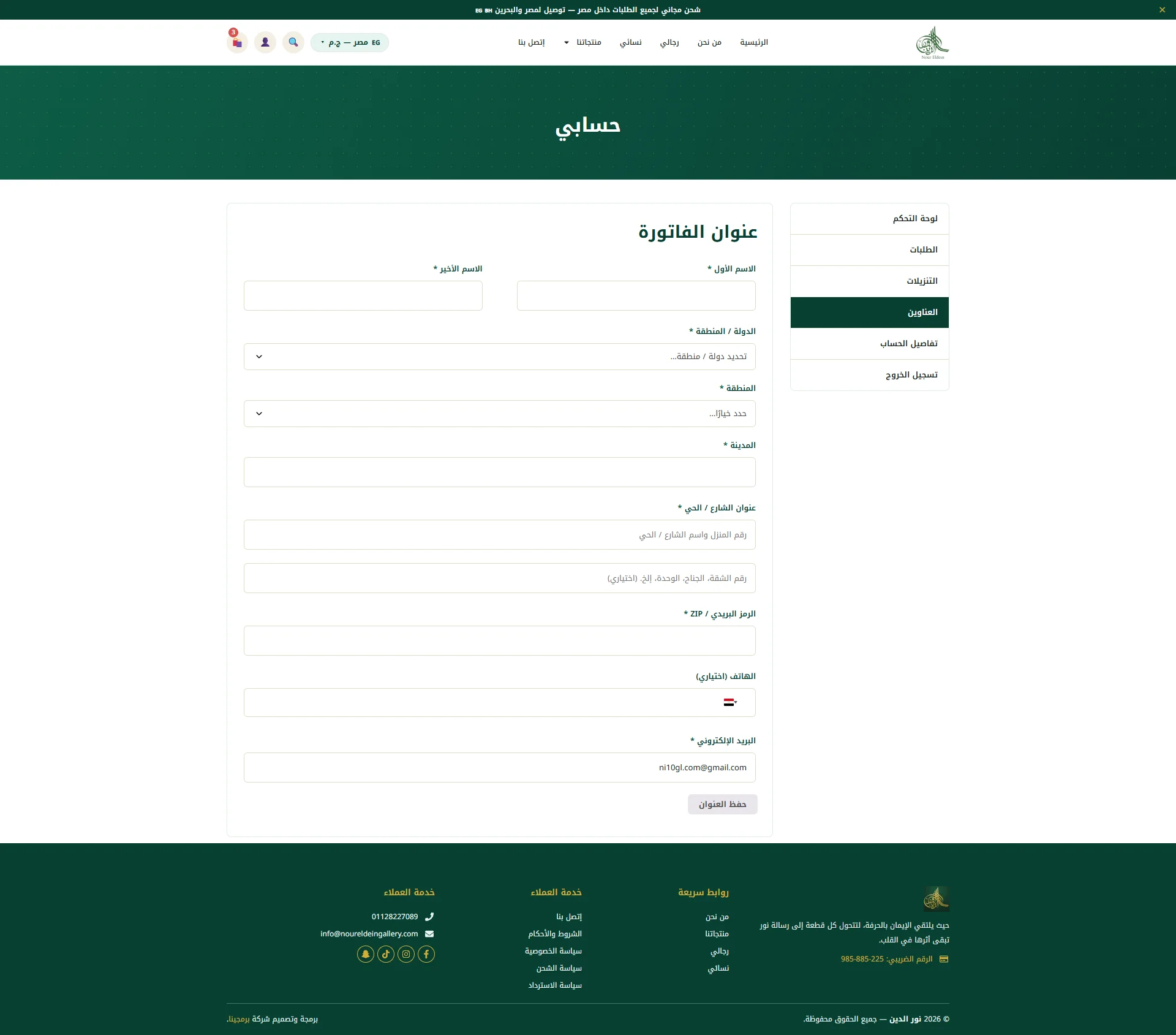The height and width of the screenshot is (1035, 1176).
Task: Open the phone country flag selector
Action: point(730,702)
